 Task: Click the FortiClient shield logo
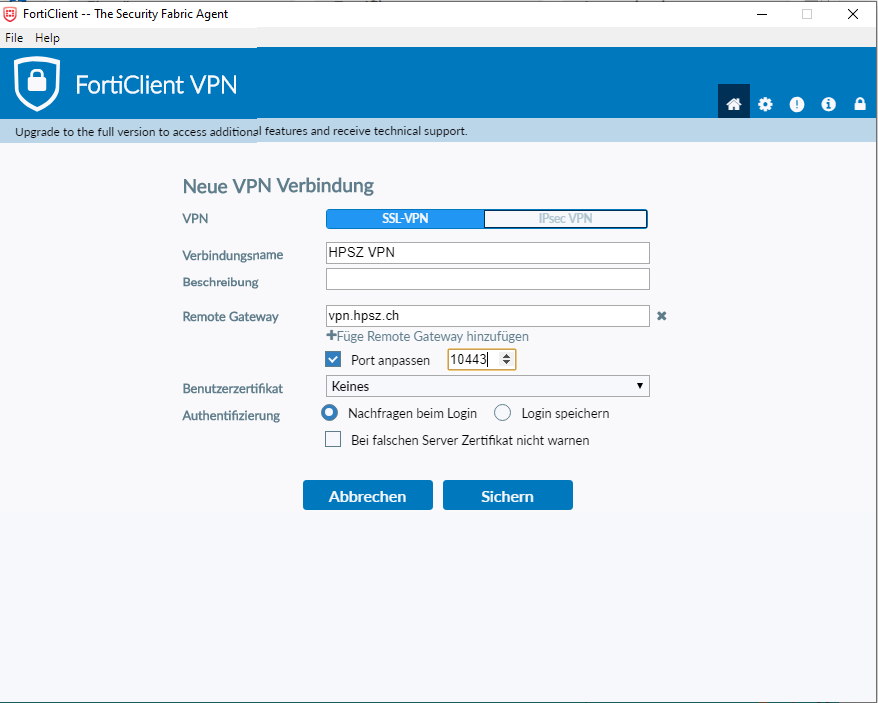(37, 84)
